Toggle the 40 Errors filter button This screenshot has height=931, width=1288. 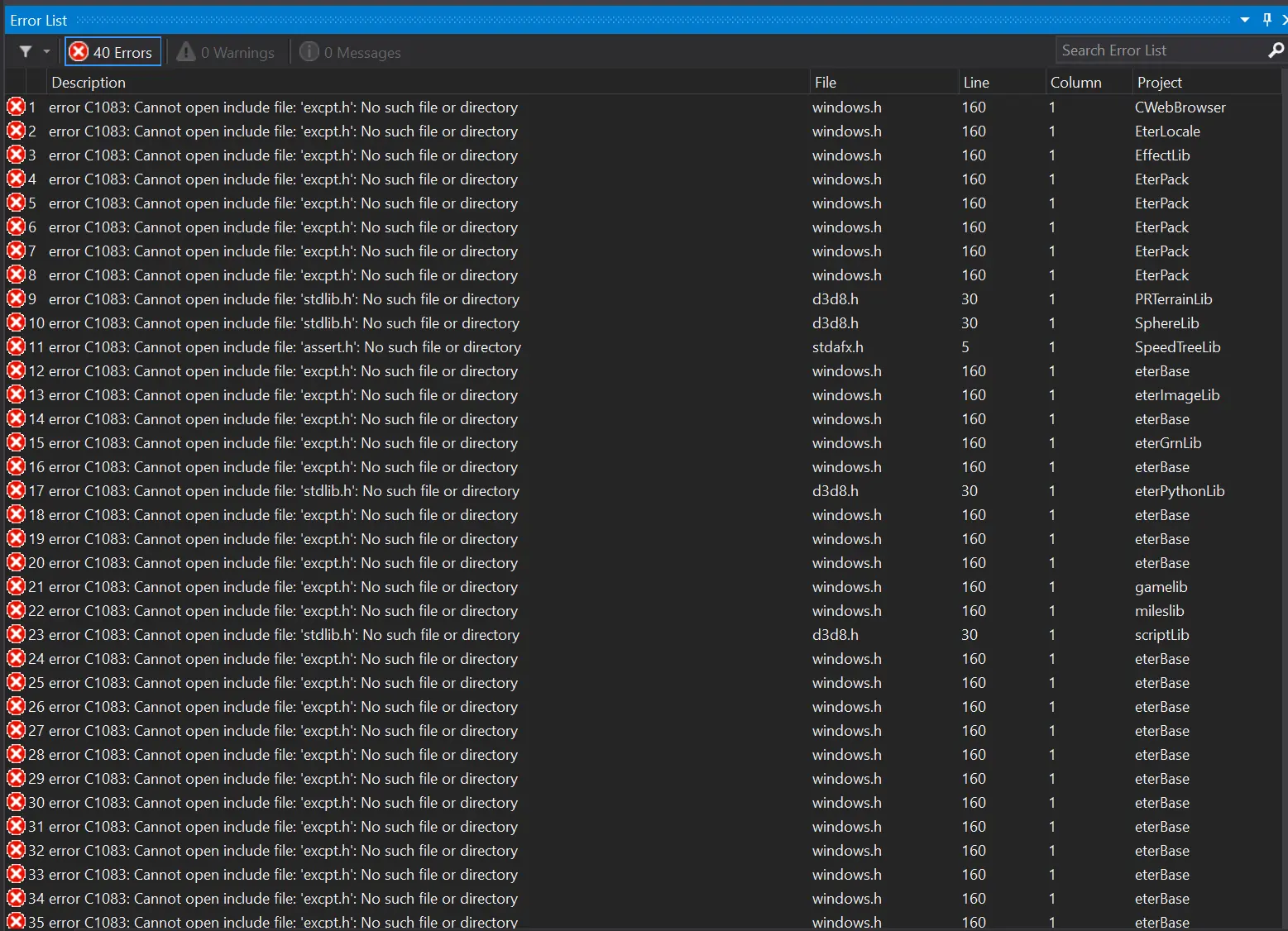click(x=113, y=52)
